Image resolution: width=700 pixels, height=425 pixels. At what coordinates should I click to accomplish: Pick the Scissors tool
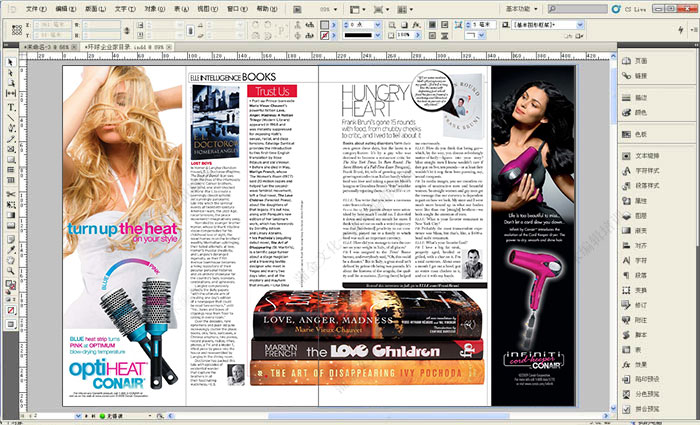(x=11, y=194)
